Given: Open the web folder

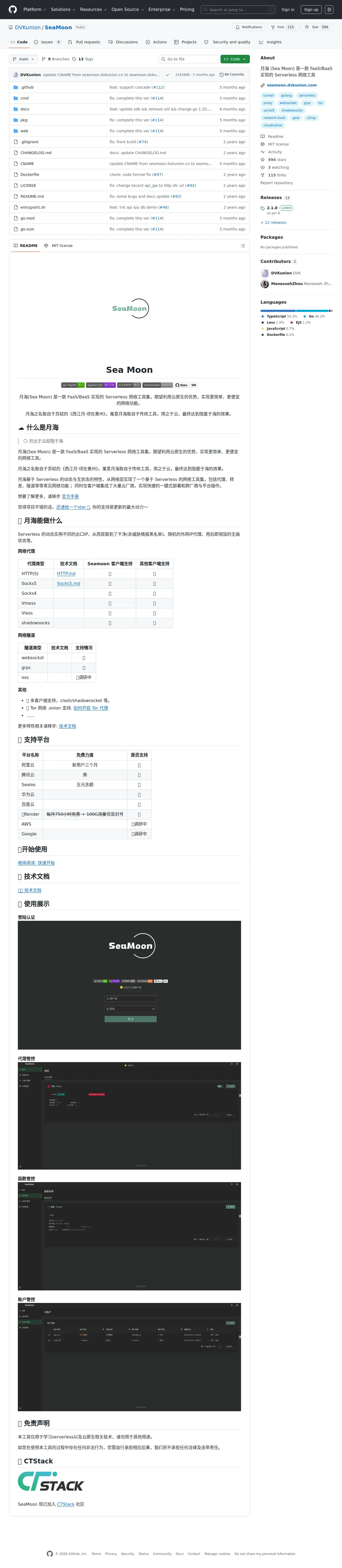Looking at the screenshot, I should click(25, 131).
